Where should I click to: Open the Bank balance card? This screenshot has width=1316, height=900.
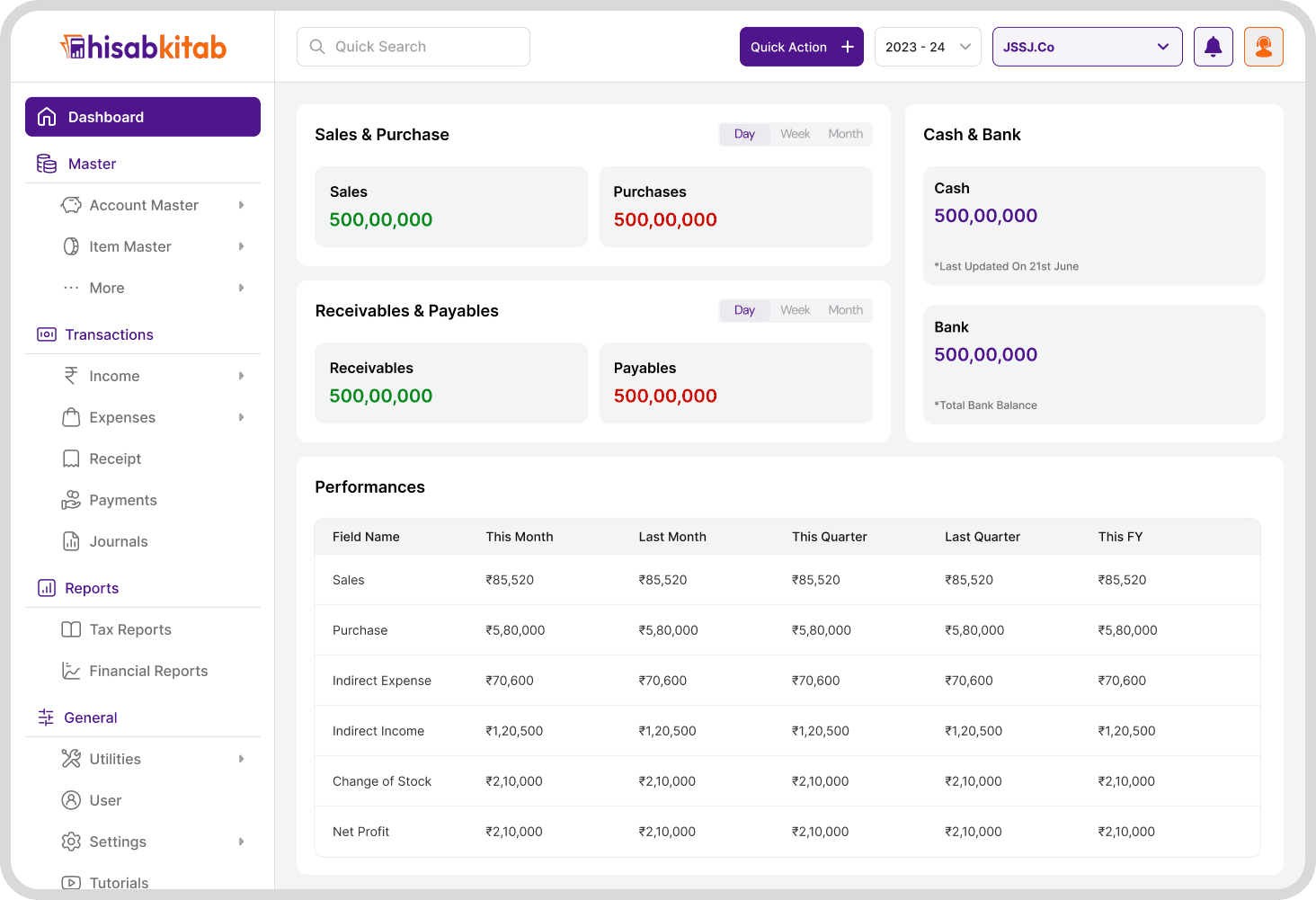pyautogui.click(x=1094, y=365)
